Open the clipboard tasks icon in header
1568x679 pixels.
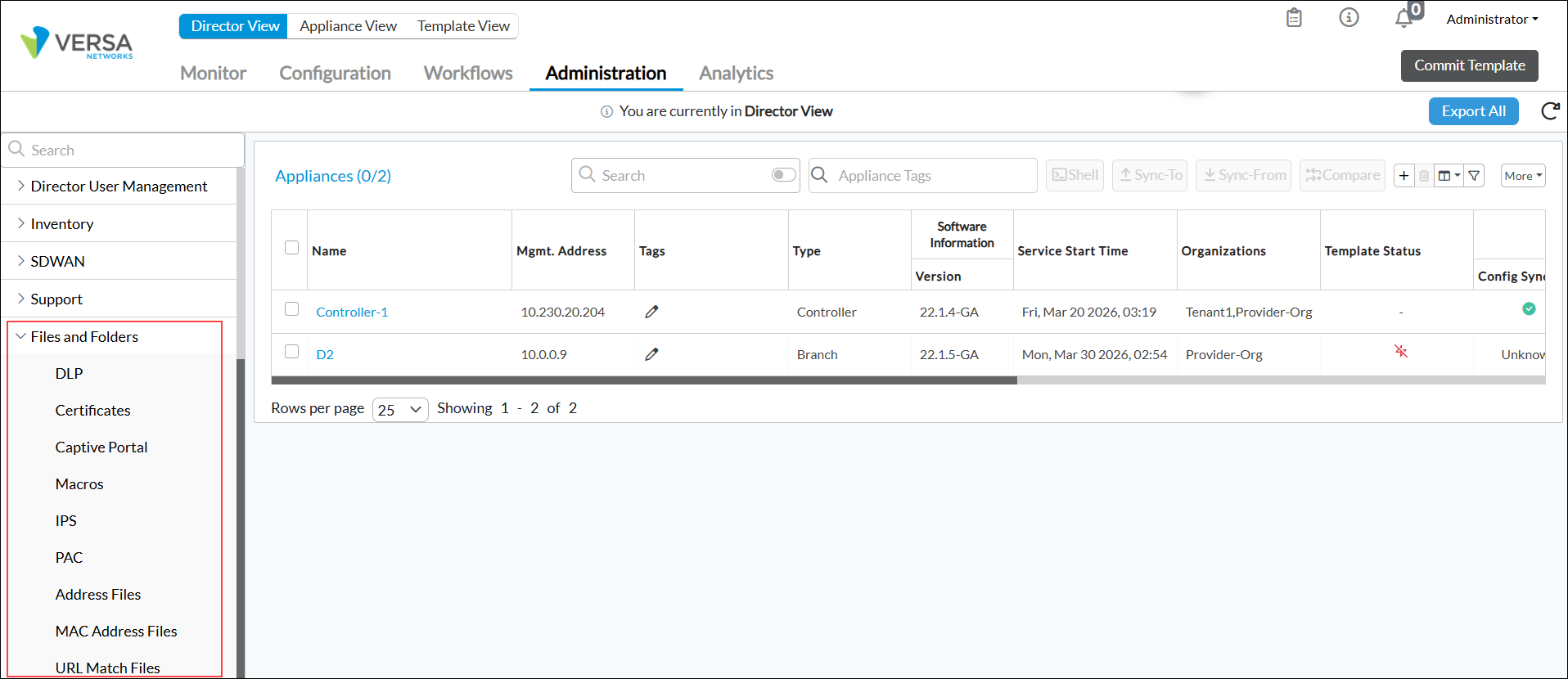(1294, 17)
